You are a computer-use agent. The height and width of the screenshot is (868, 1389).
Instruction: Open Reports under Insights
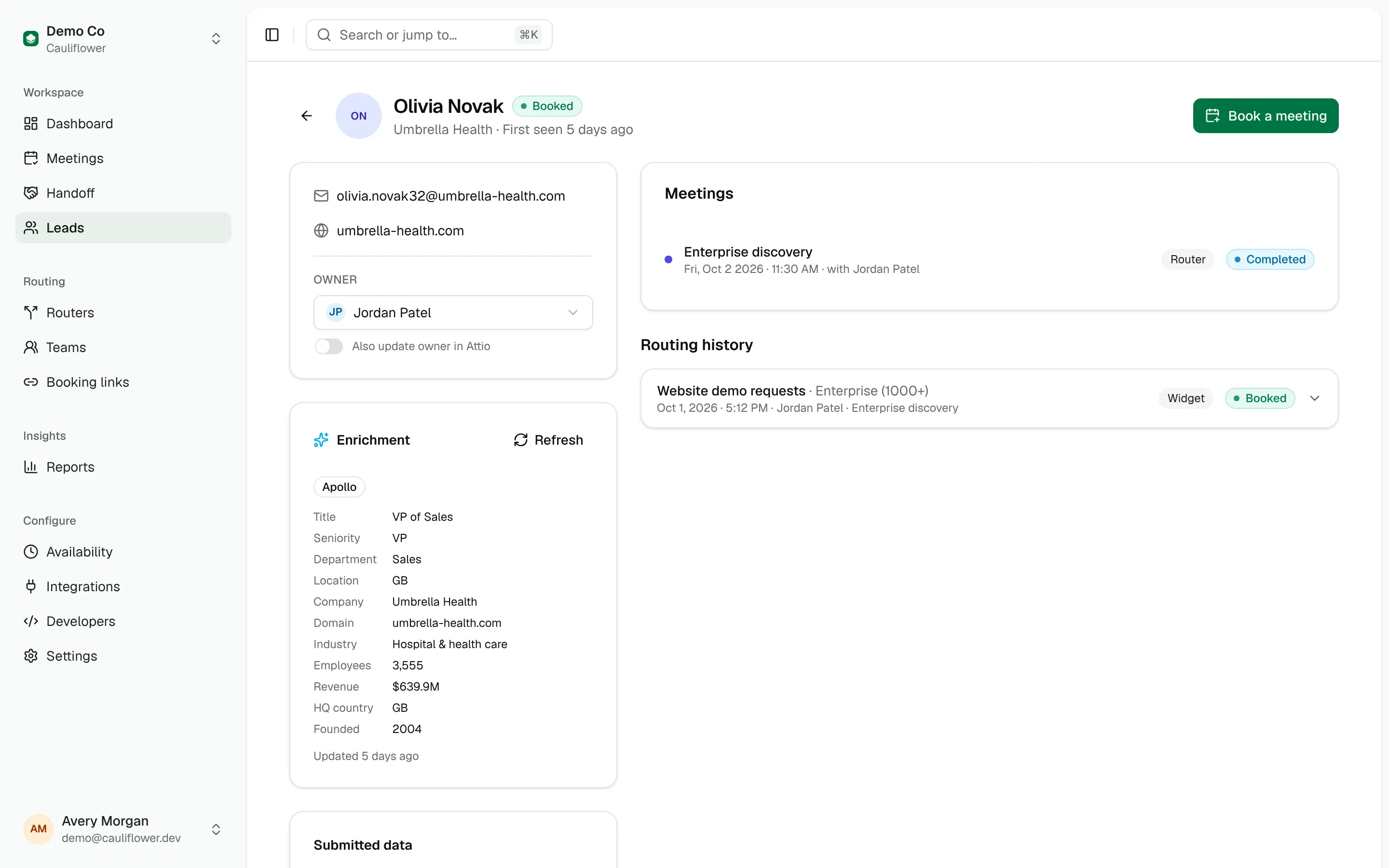point(123,467)
